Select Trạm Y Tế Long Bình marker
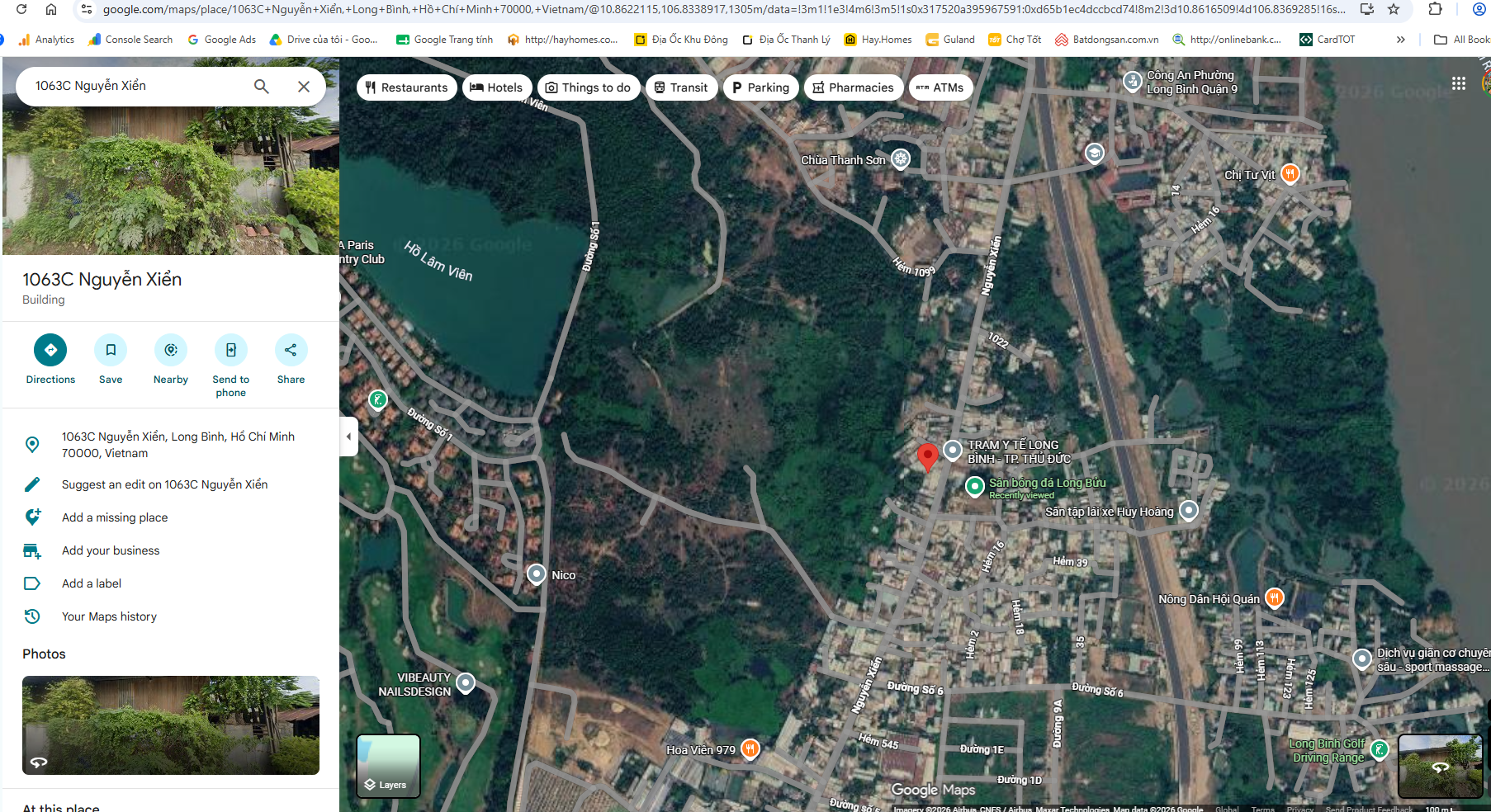This screenshot has height=812, width=1491. [953, 450]
